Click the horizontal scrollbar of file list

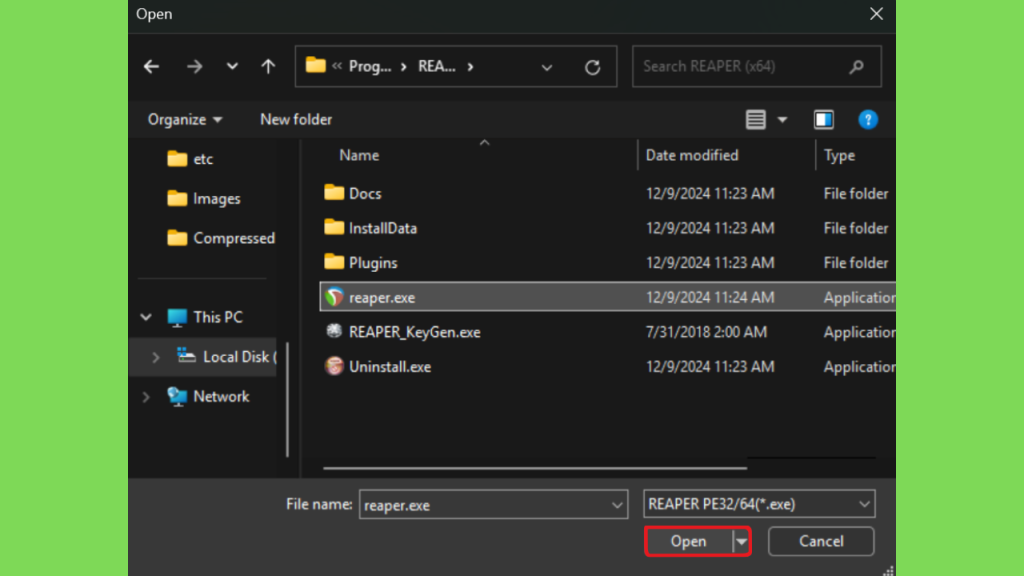[535, 468]
